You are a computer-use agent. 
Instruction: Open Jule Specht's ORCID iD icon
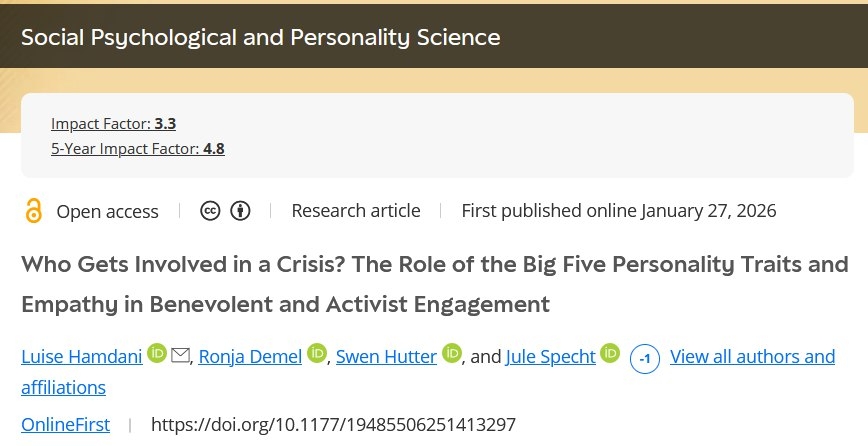click(x=610, y=353)
